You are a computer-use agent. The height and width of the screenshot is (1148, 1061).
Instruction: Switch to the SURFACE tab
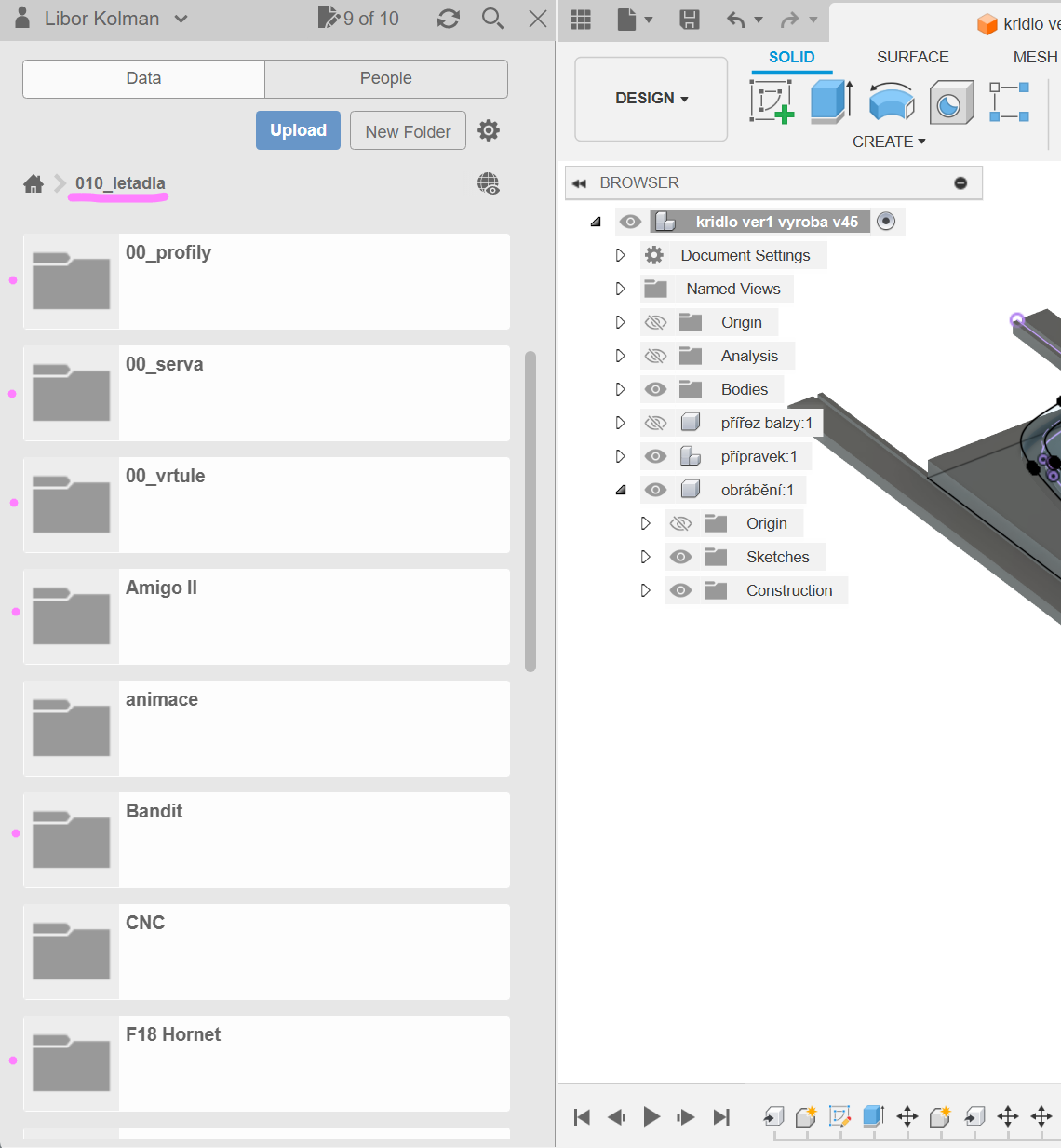pyautogui.click(x=912, y=57)
